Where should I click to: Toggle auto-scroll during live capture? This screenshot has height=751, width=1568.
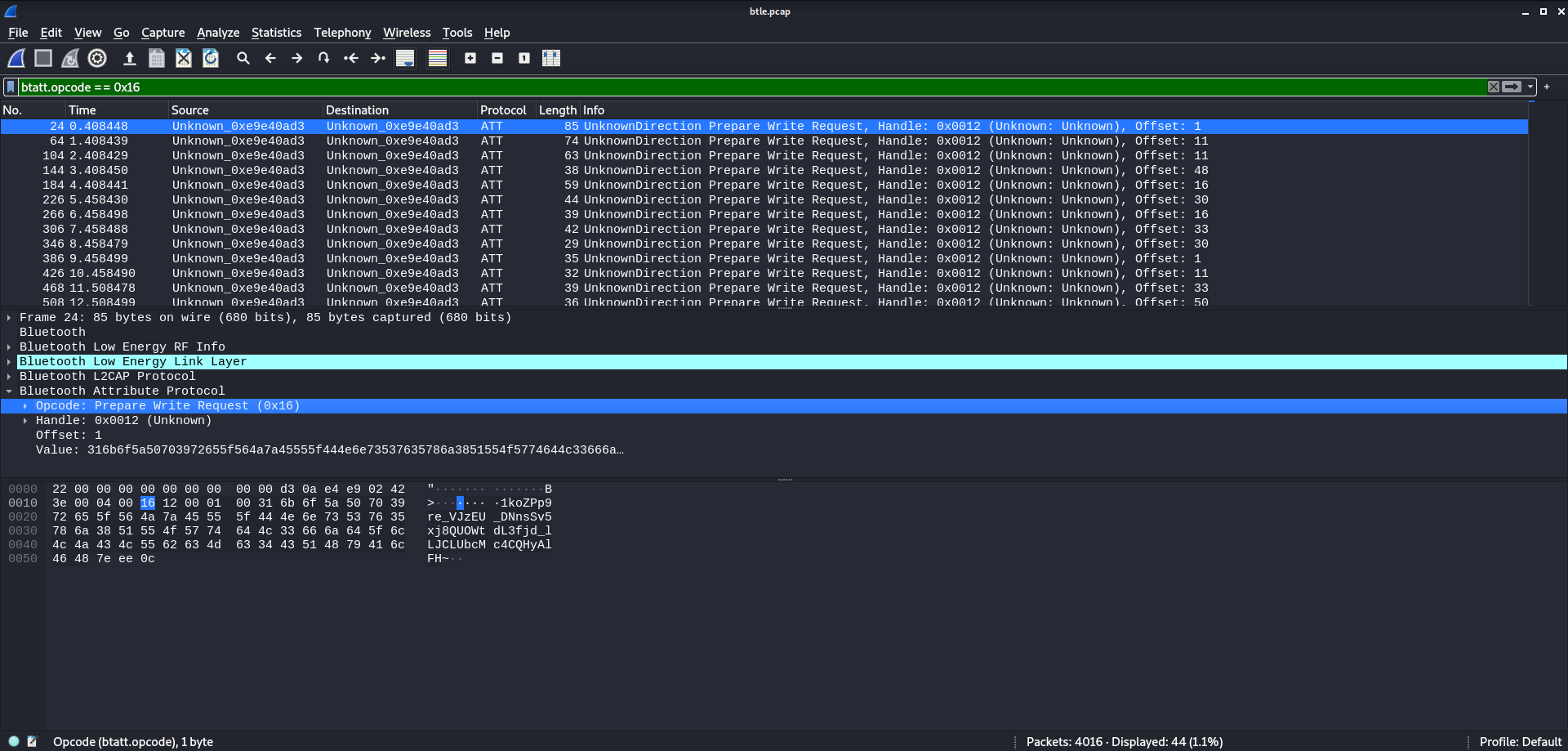[x=405, y=58]
